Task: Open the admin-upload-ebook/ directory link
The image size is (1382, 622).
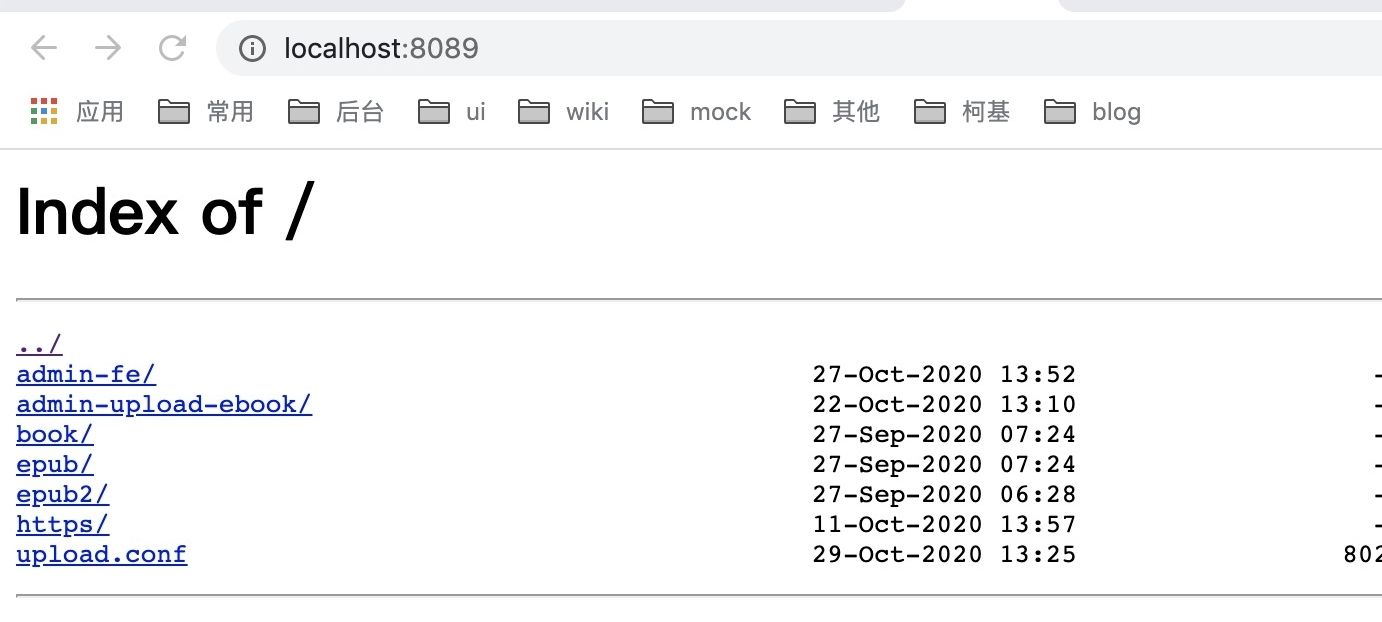Action: (164, 405)
